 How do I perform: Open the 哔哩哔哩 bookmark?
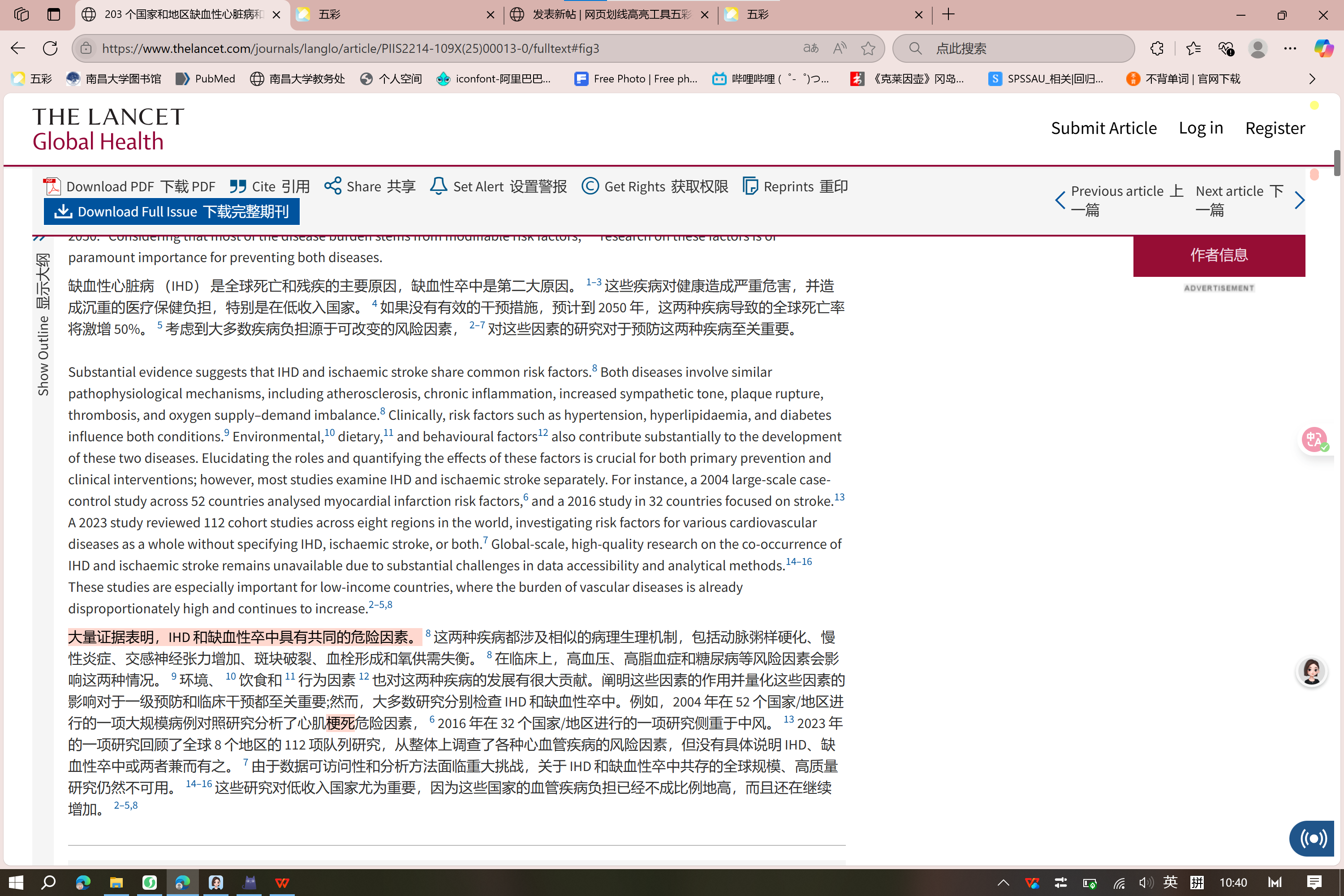(x=770, y=79)
